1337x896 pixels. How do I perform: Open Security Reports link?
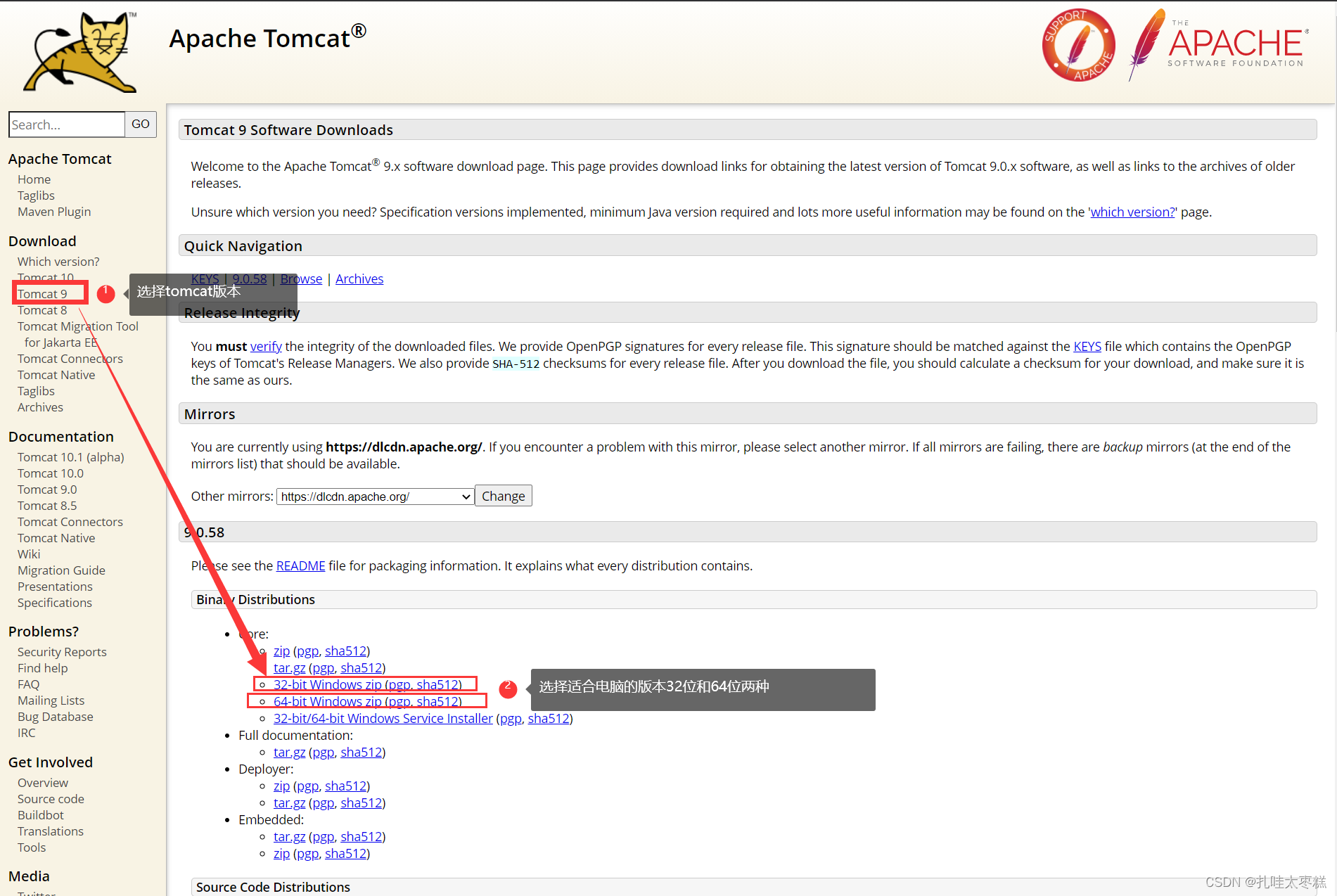coord(62,652)
